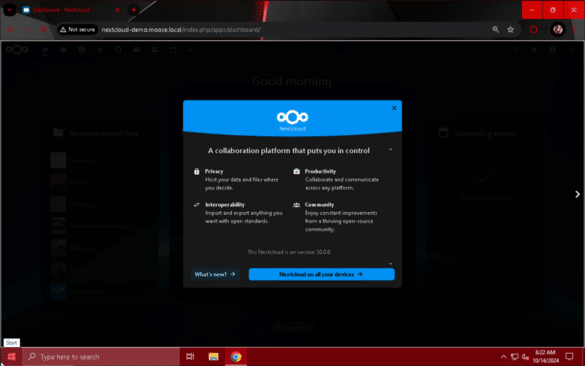585x366 pixels.
Task: Go back in browser history
Action: 10,29
